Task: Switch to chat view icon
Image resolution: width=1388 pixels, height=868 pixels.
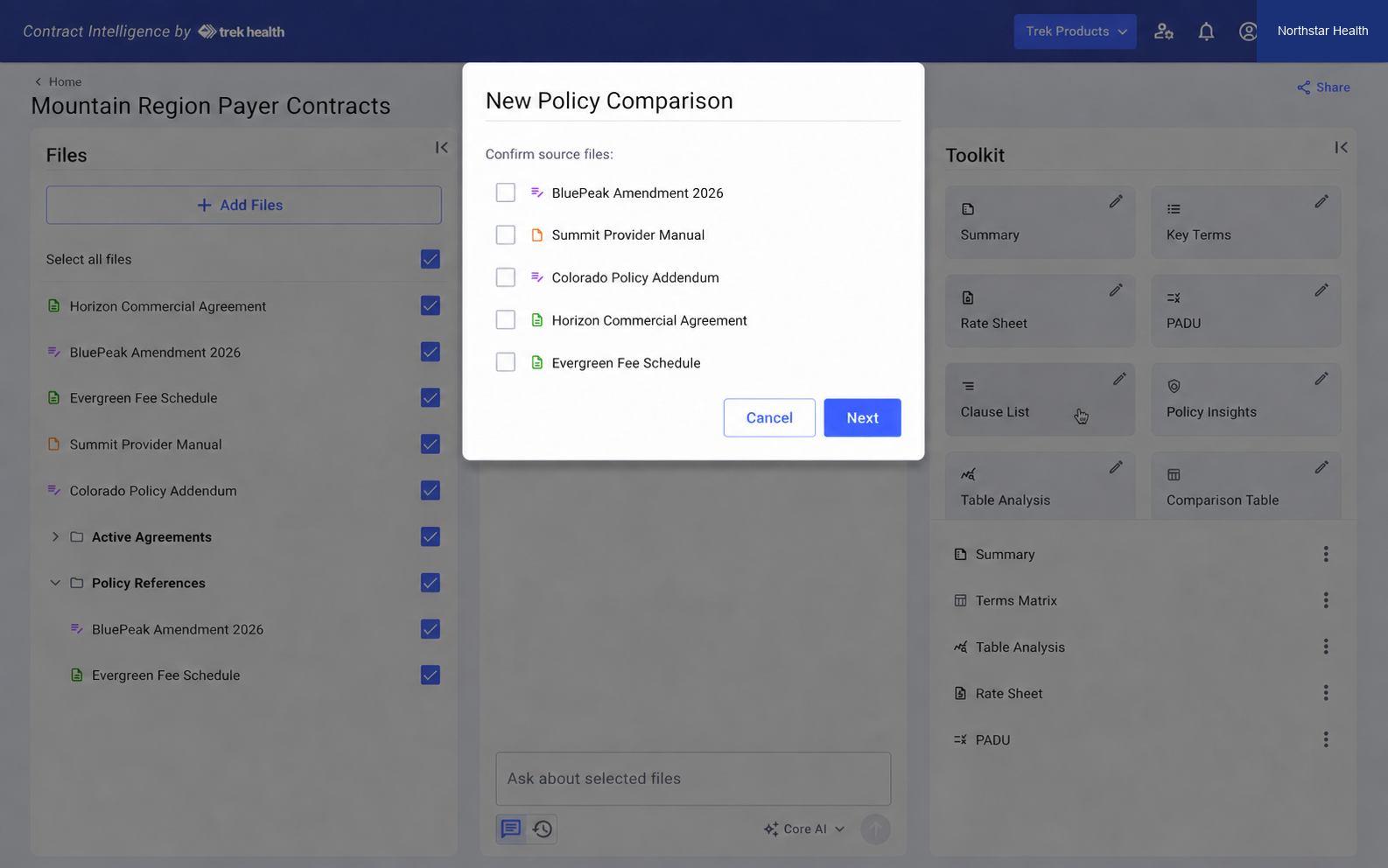Action: click(x=511, y=829)
